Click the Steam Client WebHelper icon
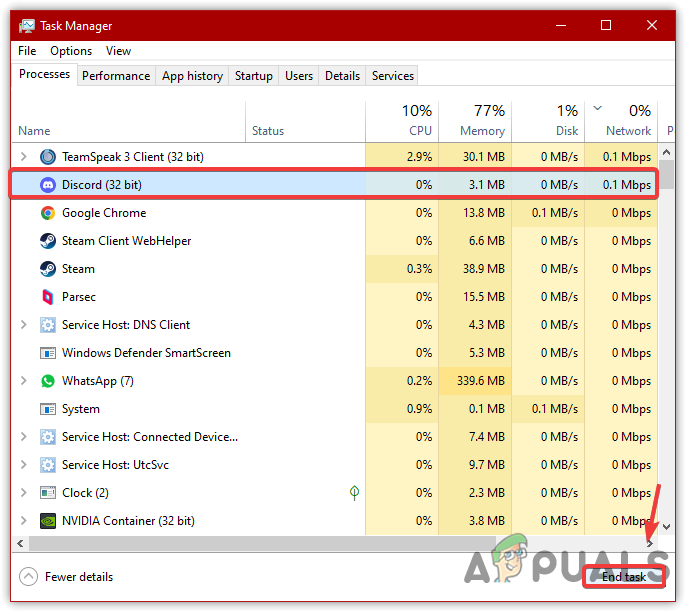The width and height of the screenshot is (686, 612). point(48,241)
